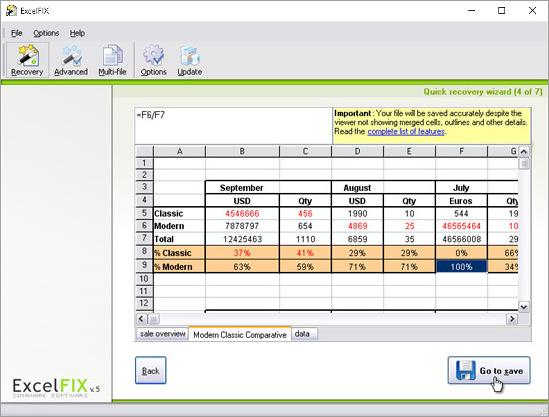Click the Total row label cell
Viewport: 549px width, 417px height.
(x=179, y=239)
